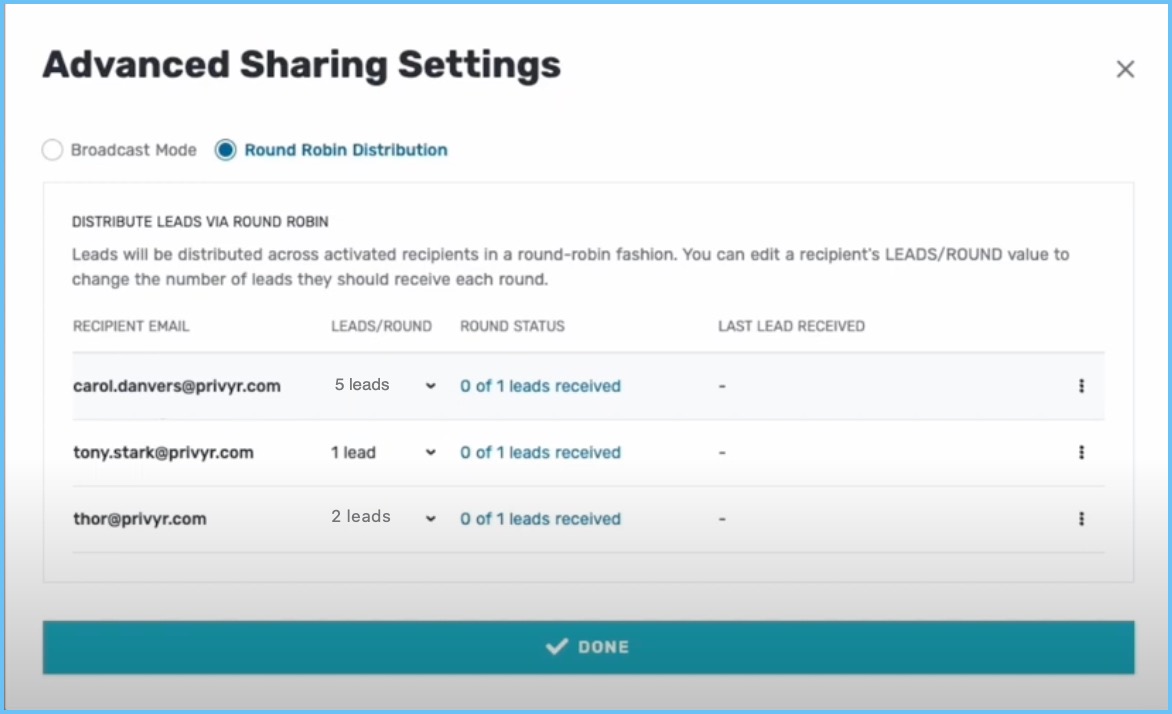This screenshot has width=1172, height=714.
Task: Open the leads-per-round dropdown for thor@privyr.com
Action: tap(429, 518)
